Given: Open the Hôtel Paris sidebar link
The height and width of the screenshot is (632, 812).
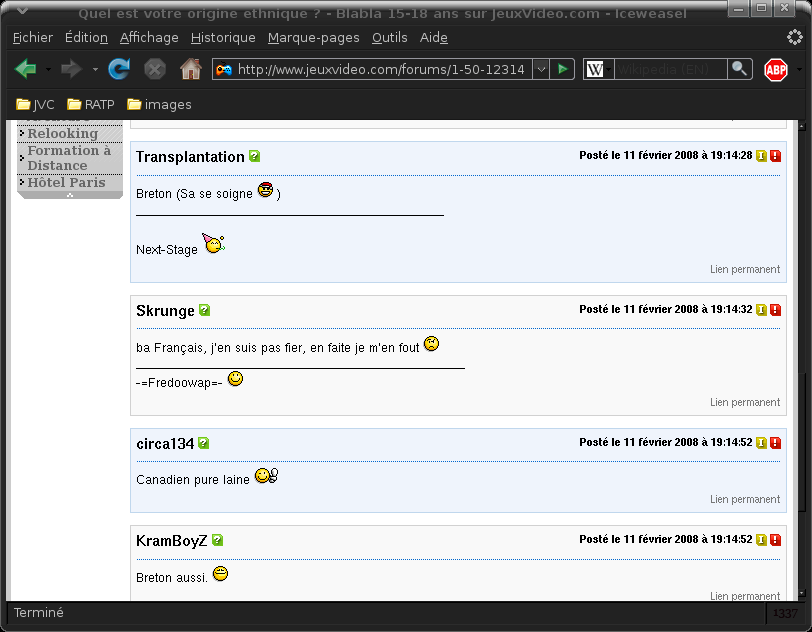Looking at the screenshot, I should pyautogui.click(x=66, y=182).
